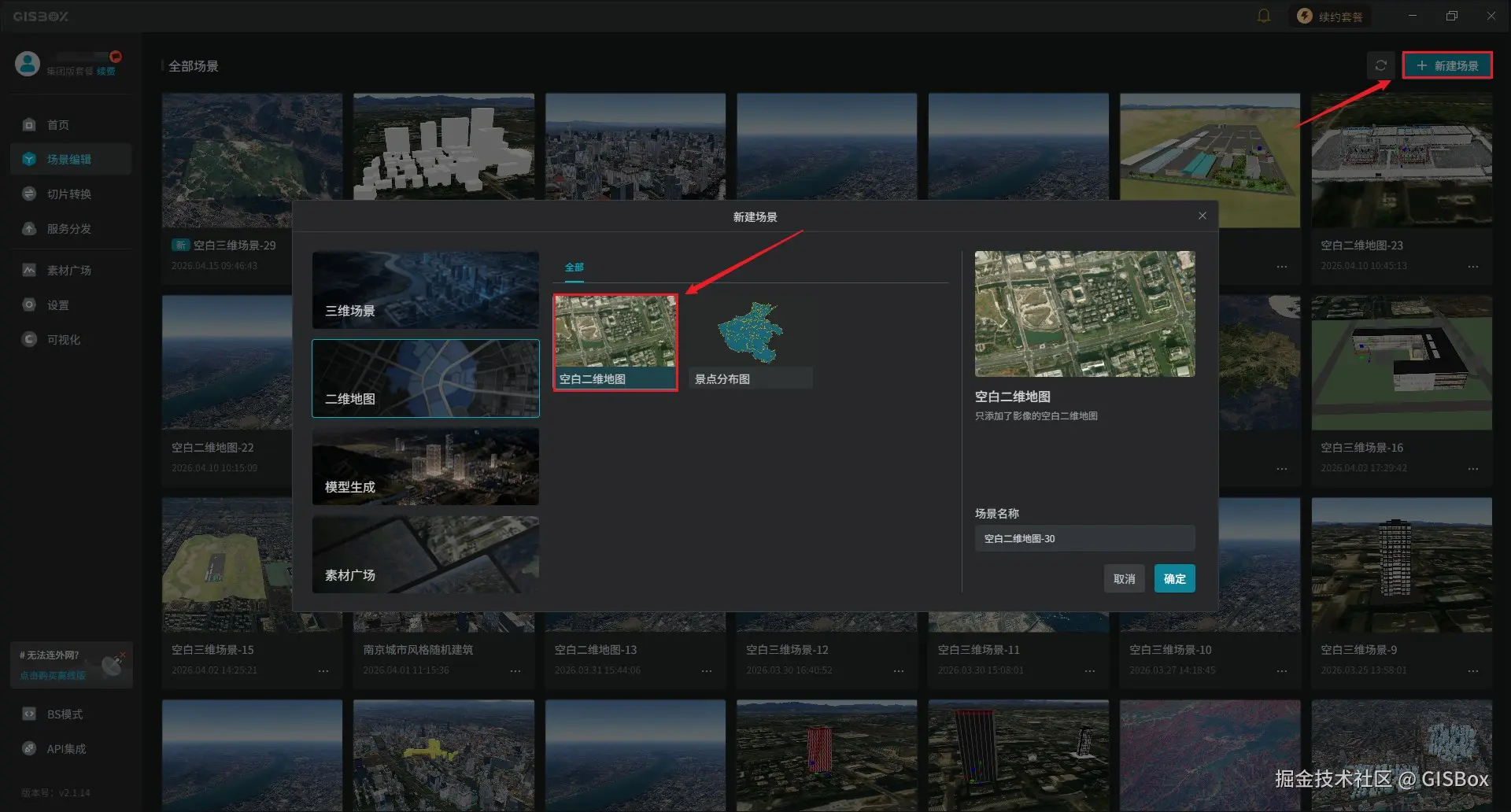Click the 2026.04.15 09:46:43 timestamp
Image resolution: width=1511 pixels, height=812 pixels.
214,266
